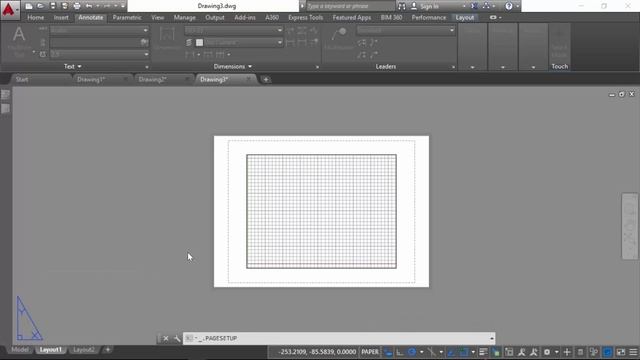Click the Multileader tool icon
640x360 pixels.
point(339,34)
